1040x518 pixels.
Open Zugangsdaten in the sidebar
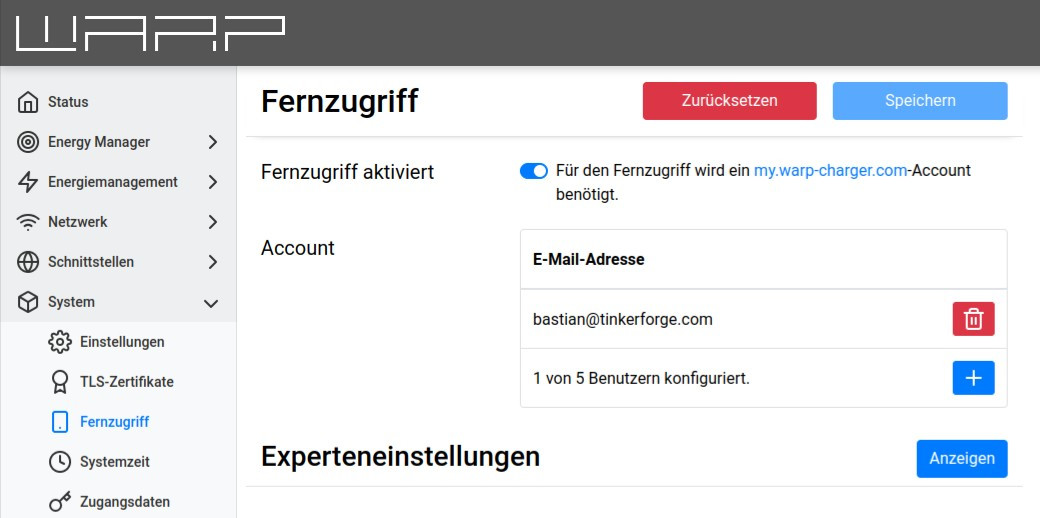click(x=124, y=502)
